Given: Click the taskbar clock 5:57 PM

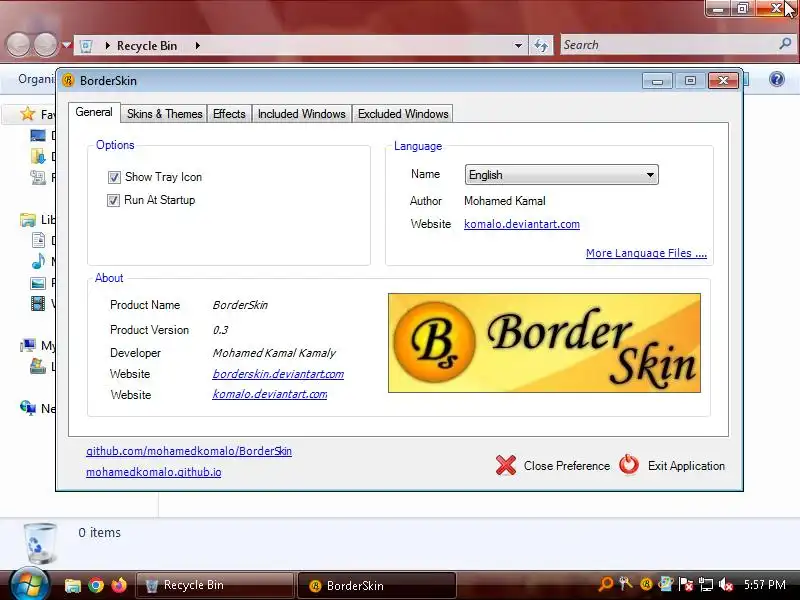Looking at the screenshot, I should click(x=764, y=585).
